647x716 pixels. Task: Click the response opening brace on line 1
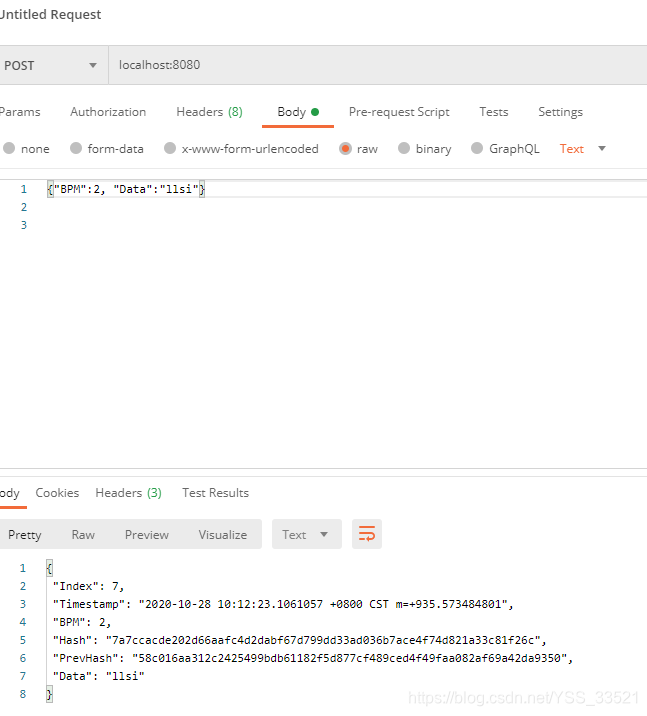(x=49, y=568)
